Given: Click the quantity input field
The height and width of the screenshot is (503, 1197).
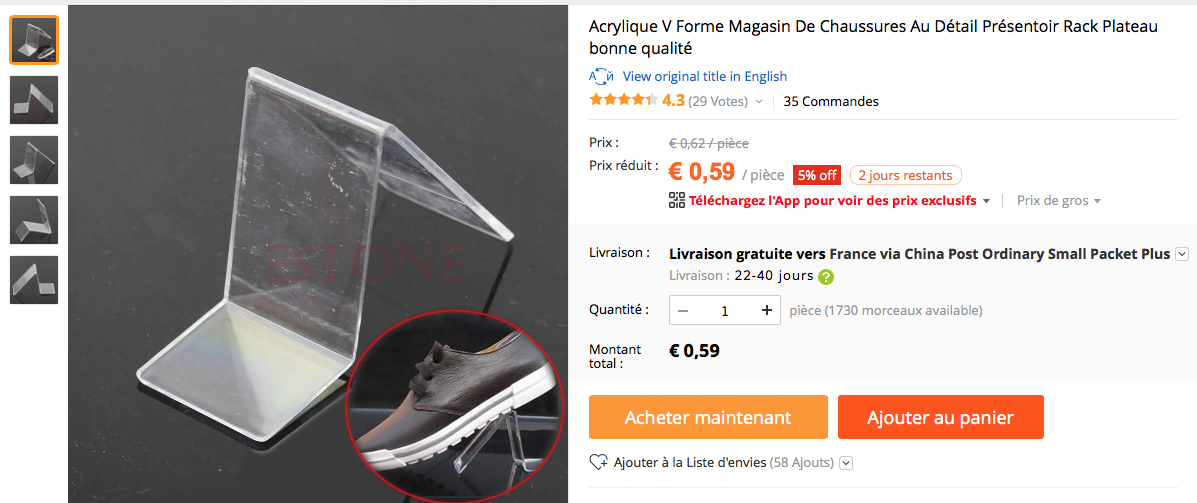Looking at the screenshot, I should (x=724, y=311).
